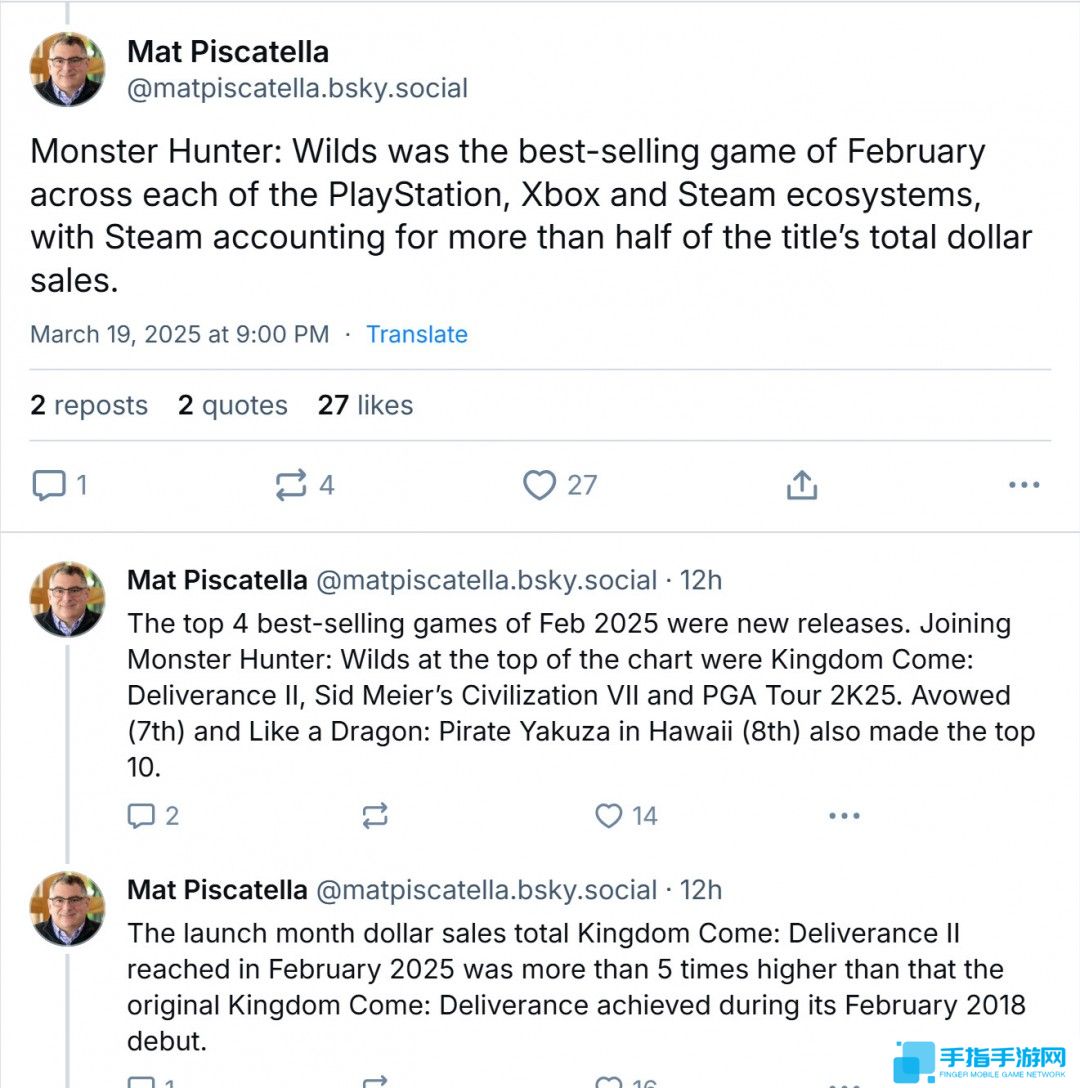The width and height of the screenshot is (1080, 1088).
Task: Repost the top 4 best-selling games reply
Action: tap(375, 816)
